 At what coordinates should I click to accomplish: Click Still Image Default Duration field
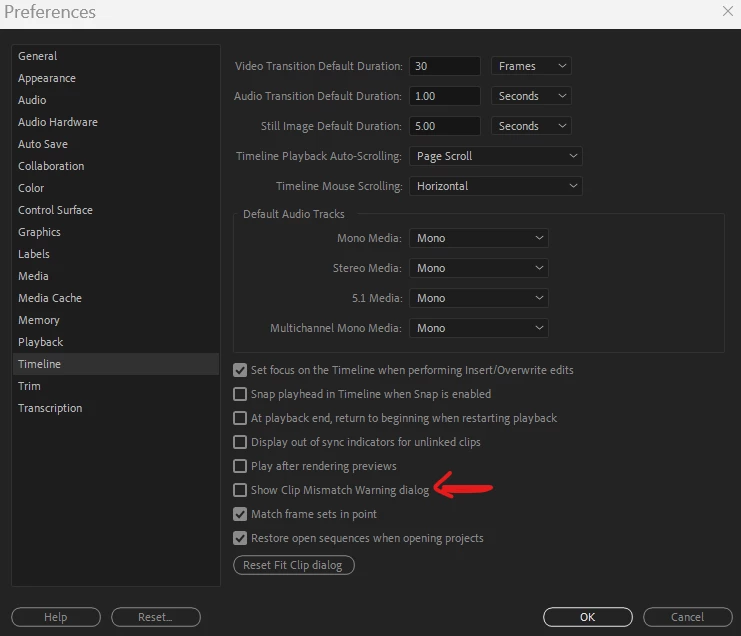(x=445, y=126)
